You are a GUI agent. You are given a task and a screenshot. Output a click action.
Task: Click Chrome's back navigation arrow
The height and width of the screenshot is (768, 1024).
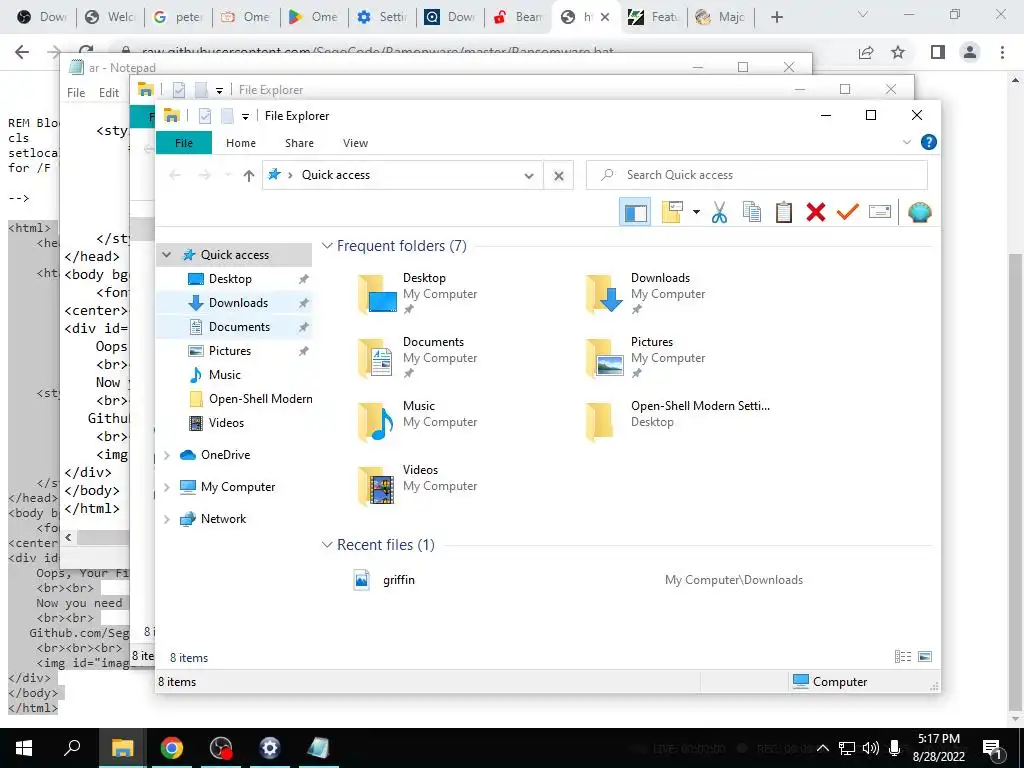click(22, 52)
